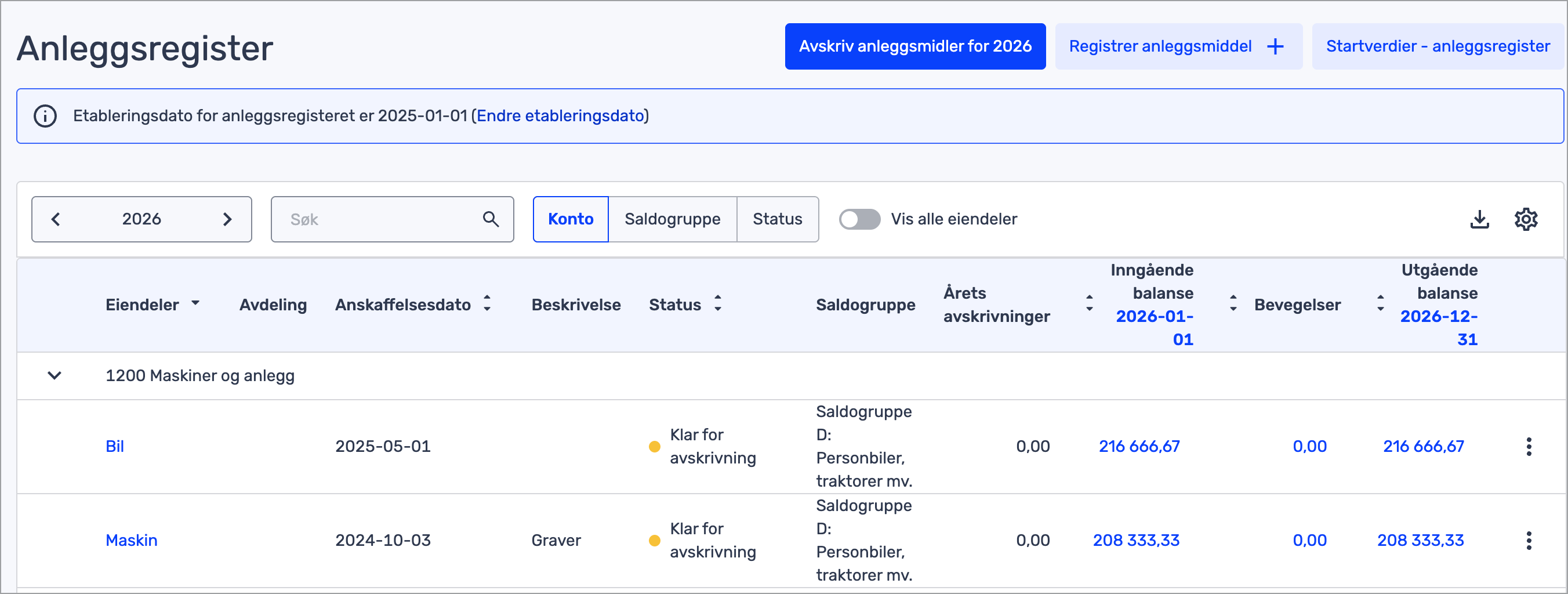This screenshot has width=1568, height=594.
Task: Open the Eiendeler column dropdown arrow
Action: (x=195, y=303)
